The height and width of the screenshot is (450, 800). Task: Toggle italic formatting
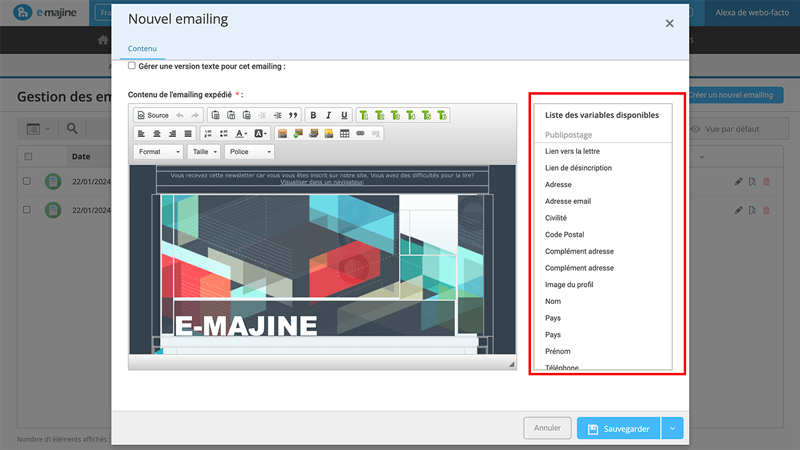[x=329, y=115]
